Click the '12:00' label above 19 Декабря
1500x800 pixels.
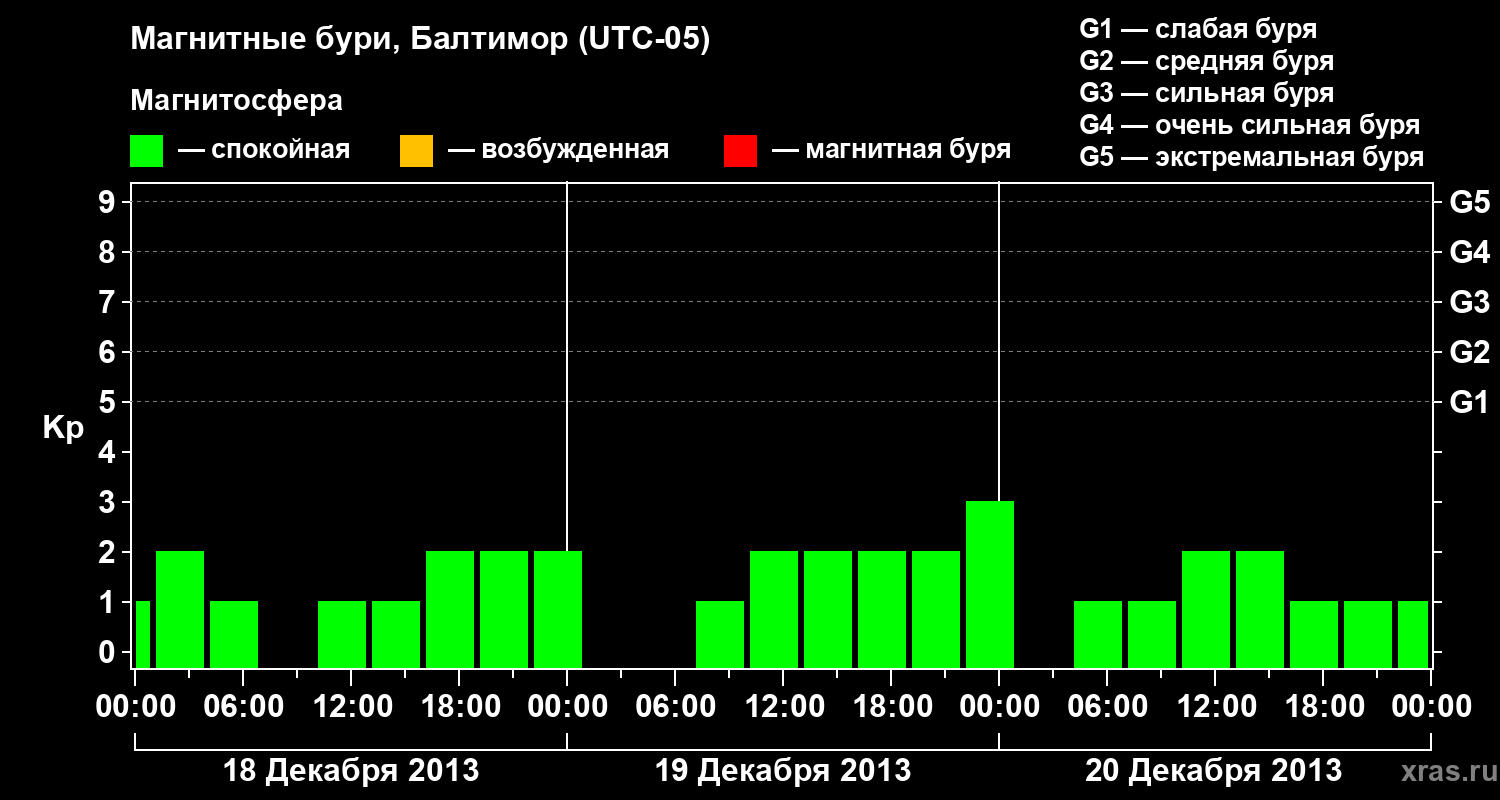[x=783, y=706]
